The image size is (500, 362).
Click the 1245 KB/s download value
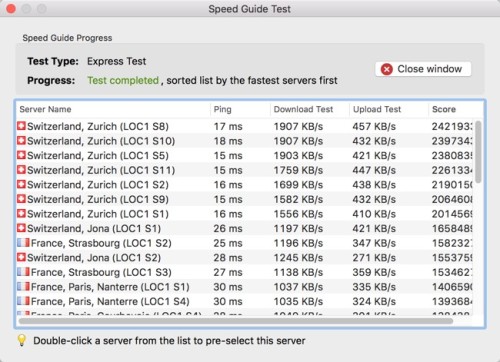(x=298, y=258)
